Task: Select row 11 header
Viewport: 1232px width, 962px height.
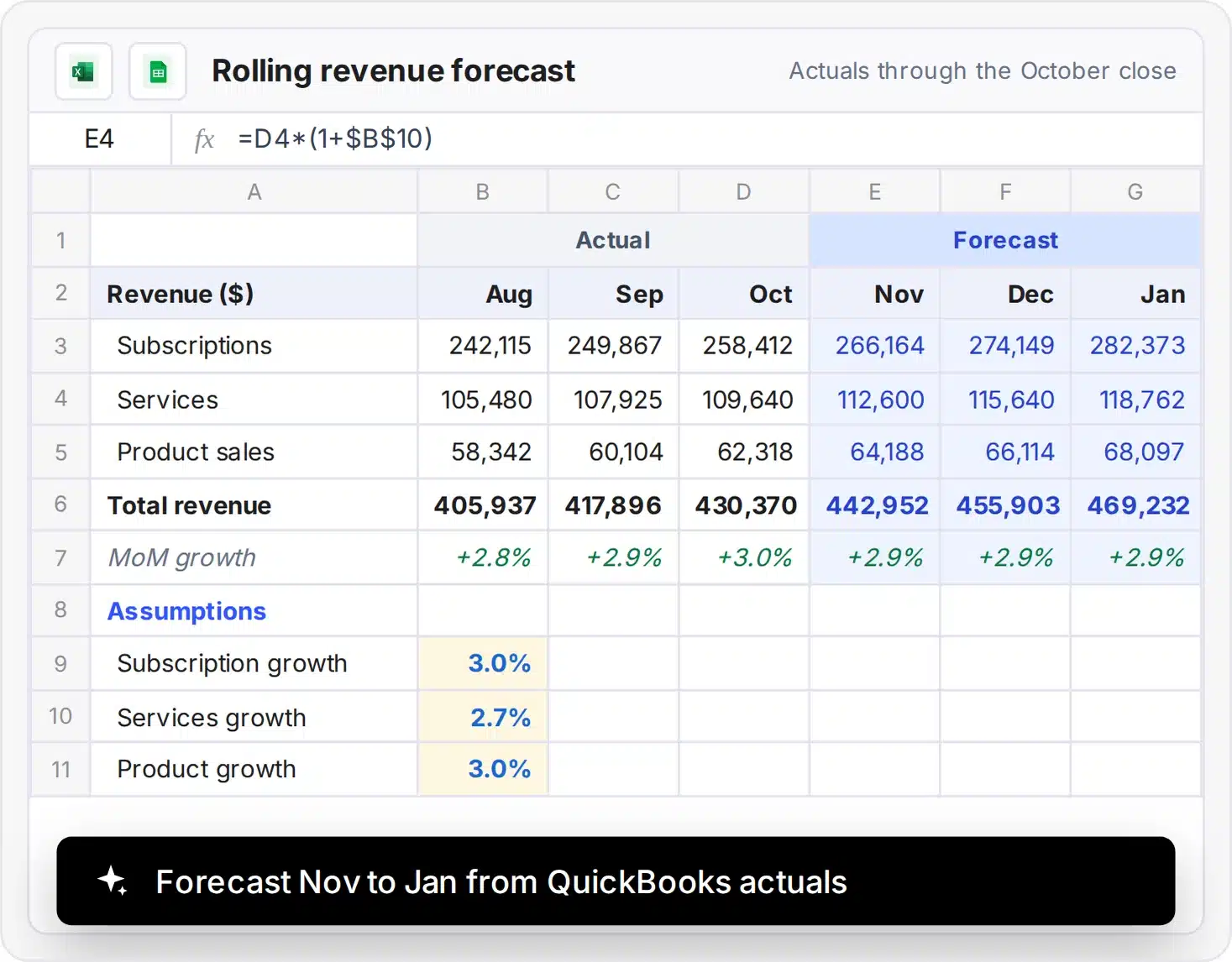Action: [x=60, y=769]
